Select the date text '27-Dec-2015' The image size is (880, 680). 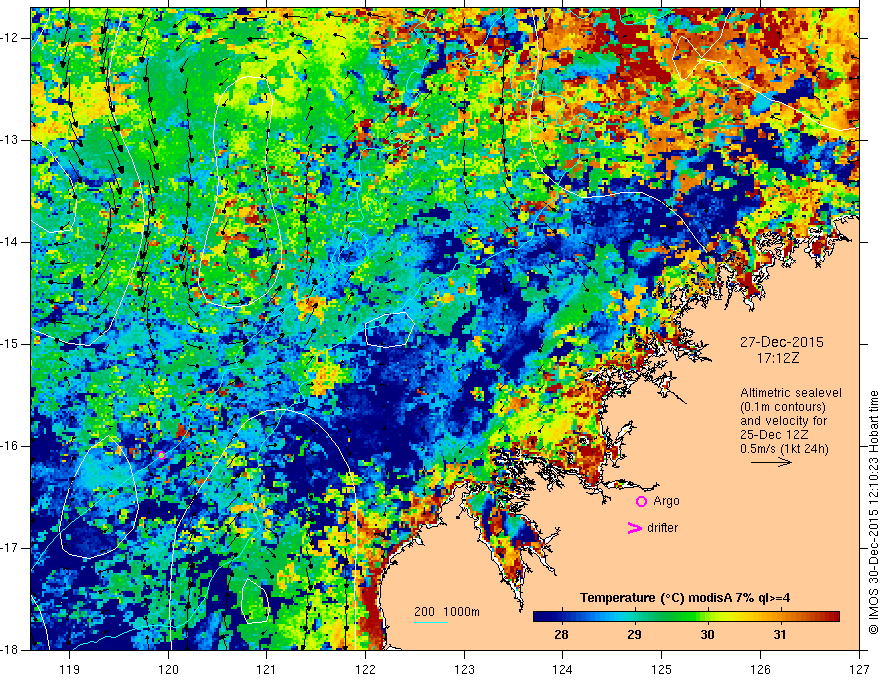click(x=781, y=342)
